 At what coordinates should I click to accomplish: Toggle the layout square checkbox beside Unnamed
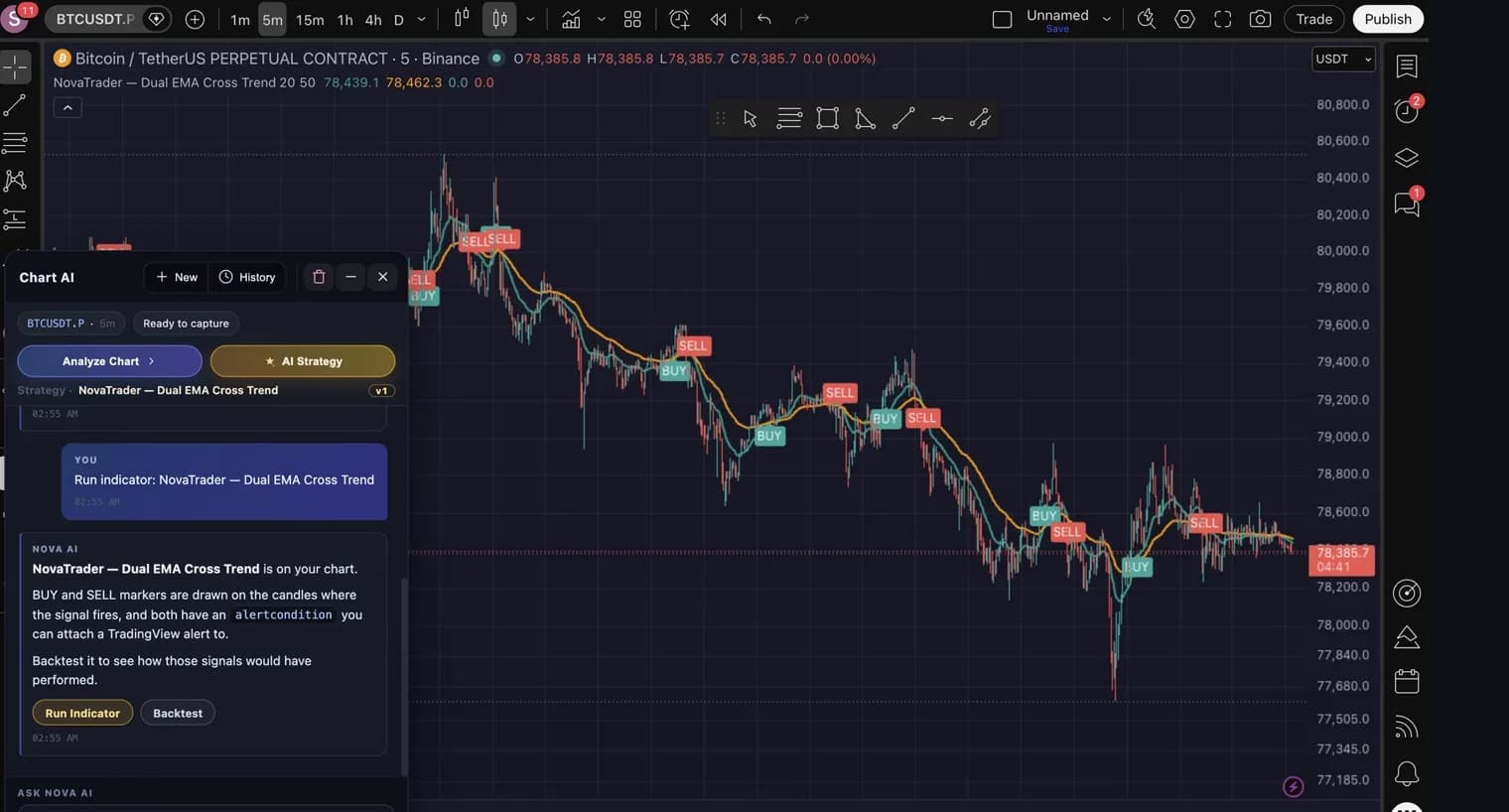click(x=1002, y=19)
